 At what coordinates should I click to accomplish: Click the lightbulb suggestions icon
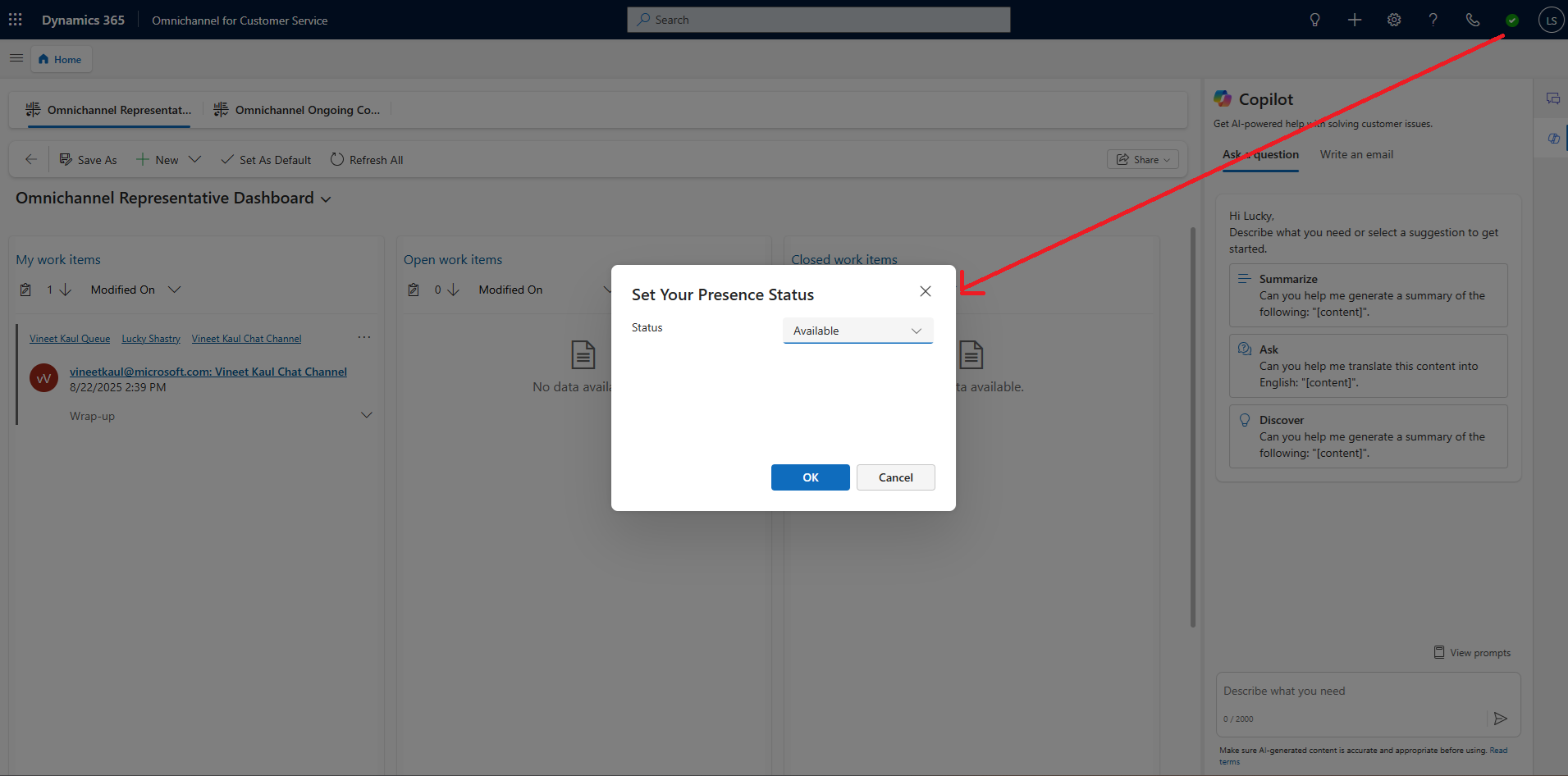(1314, 19)
